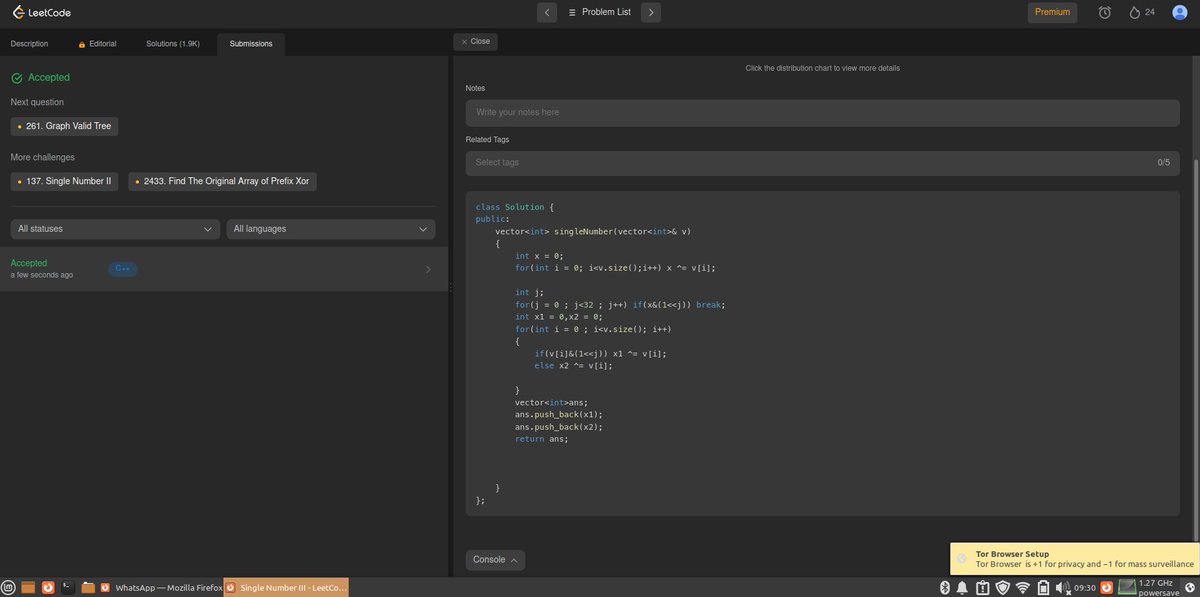Click the streak fire icon
The width and height of the screenshot is (1200, 597).
pos(1134,12)
